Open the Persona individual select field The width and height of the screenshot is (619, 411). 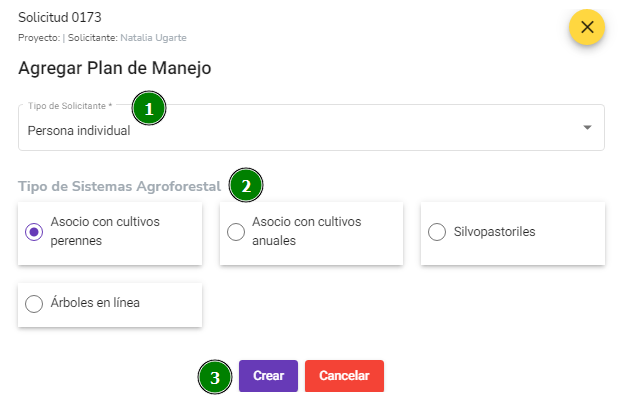[x=311, y=128]
